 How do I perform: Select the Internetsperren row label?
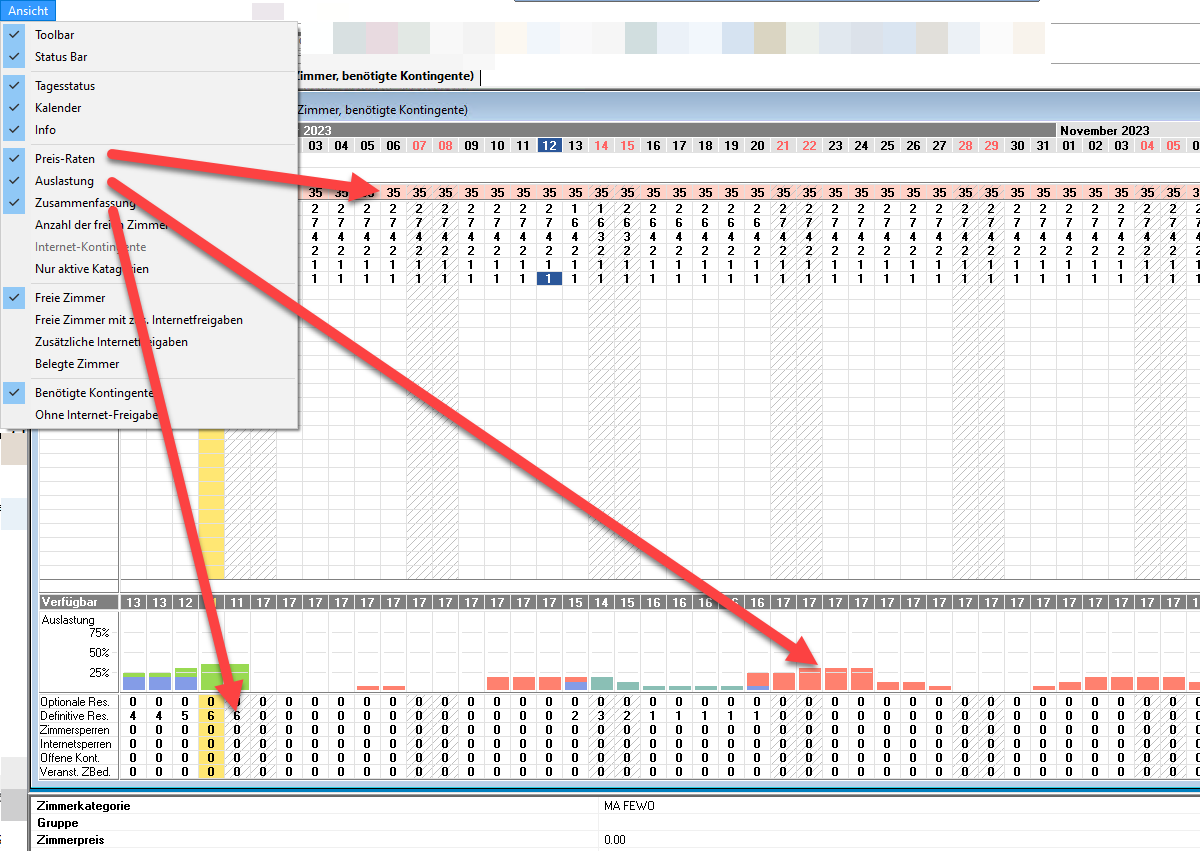point(75,744)
